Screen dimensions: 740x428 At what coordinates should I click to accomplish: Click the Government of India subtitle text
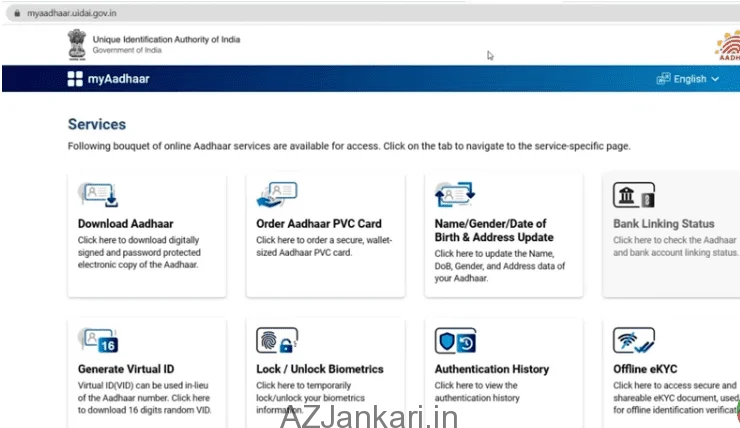pyautogui.click(x=127, y=50)
